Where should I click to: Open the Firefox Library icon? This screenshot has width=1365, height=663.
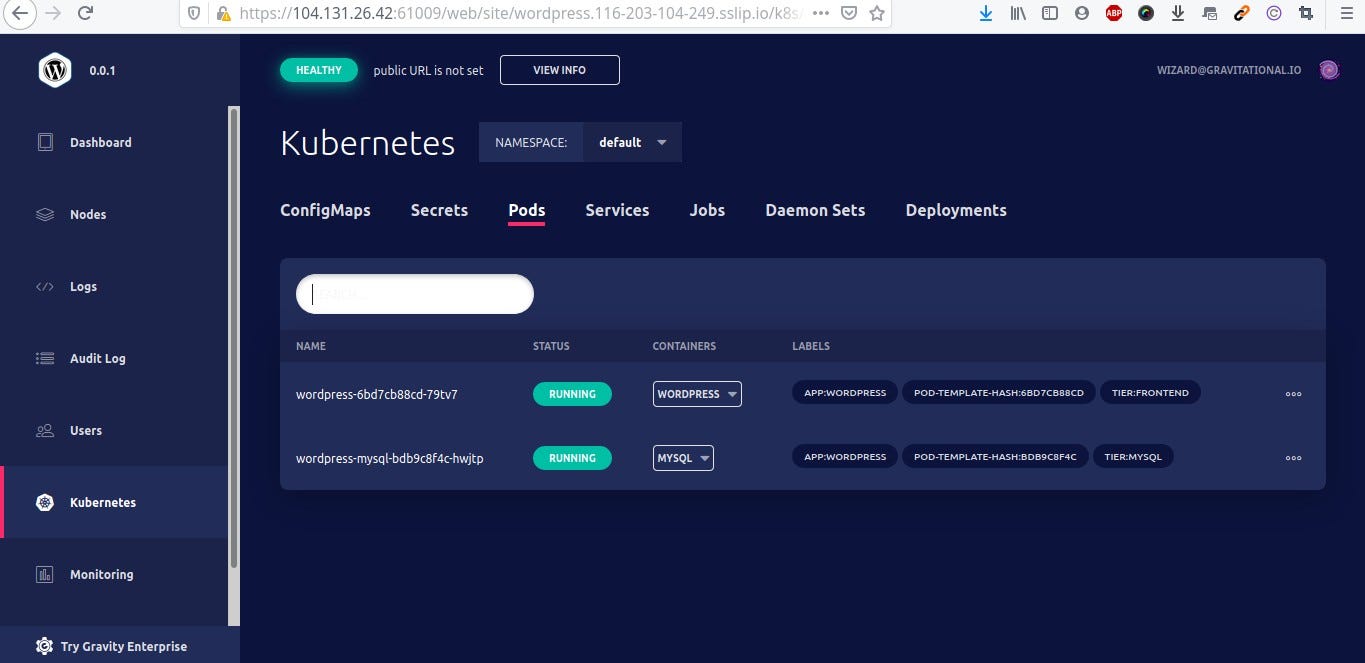pos(1018,13)
